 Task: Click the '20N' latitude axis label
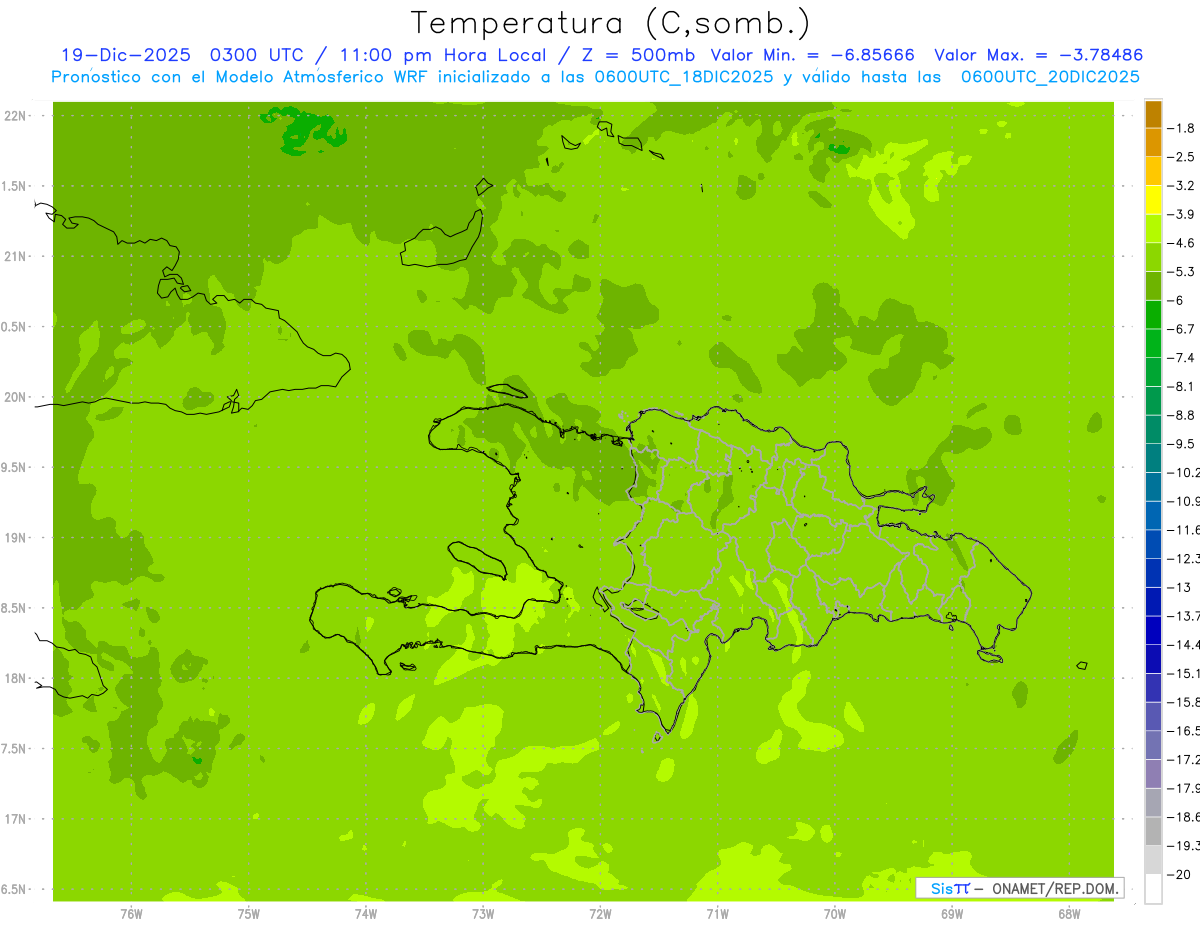[16, 397]
